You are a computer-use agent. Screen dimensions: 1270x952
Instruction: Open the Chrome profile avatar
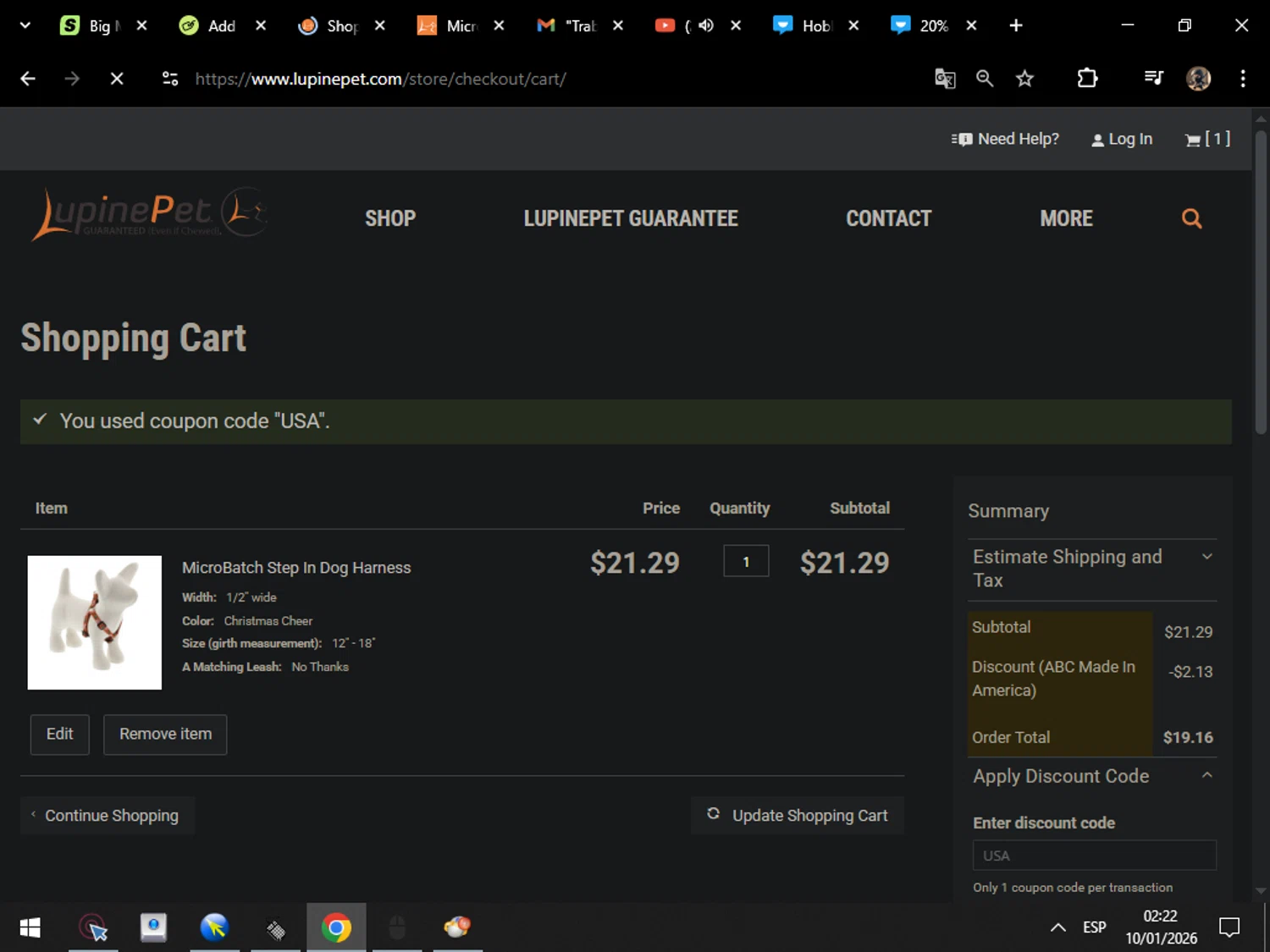pyautogui.click(x=1198, y=79)
